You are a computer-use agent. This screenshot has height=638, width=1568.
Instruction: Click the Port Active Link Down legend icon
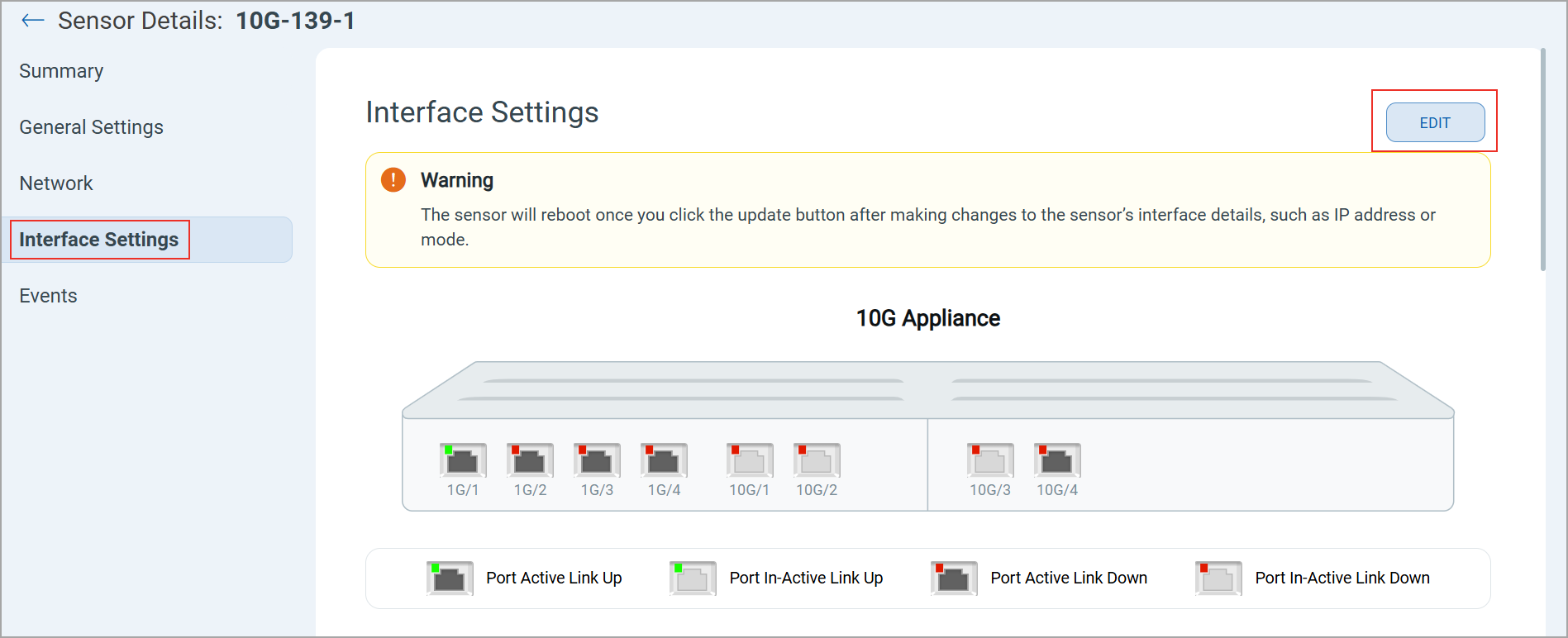tap(954, 578)
